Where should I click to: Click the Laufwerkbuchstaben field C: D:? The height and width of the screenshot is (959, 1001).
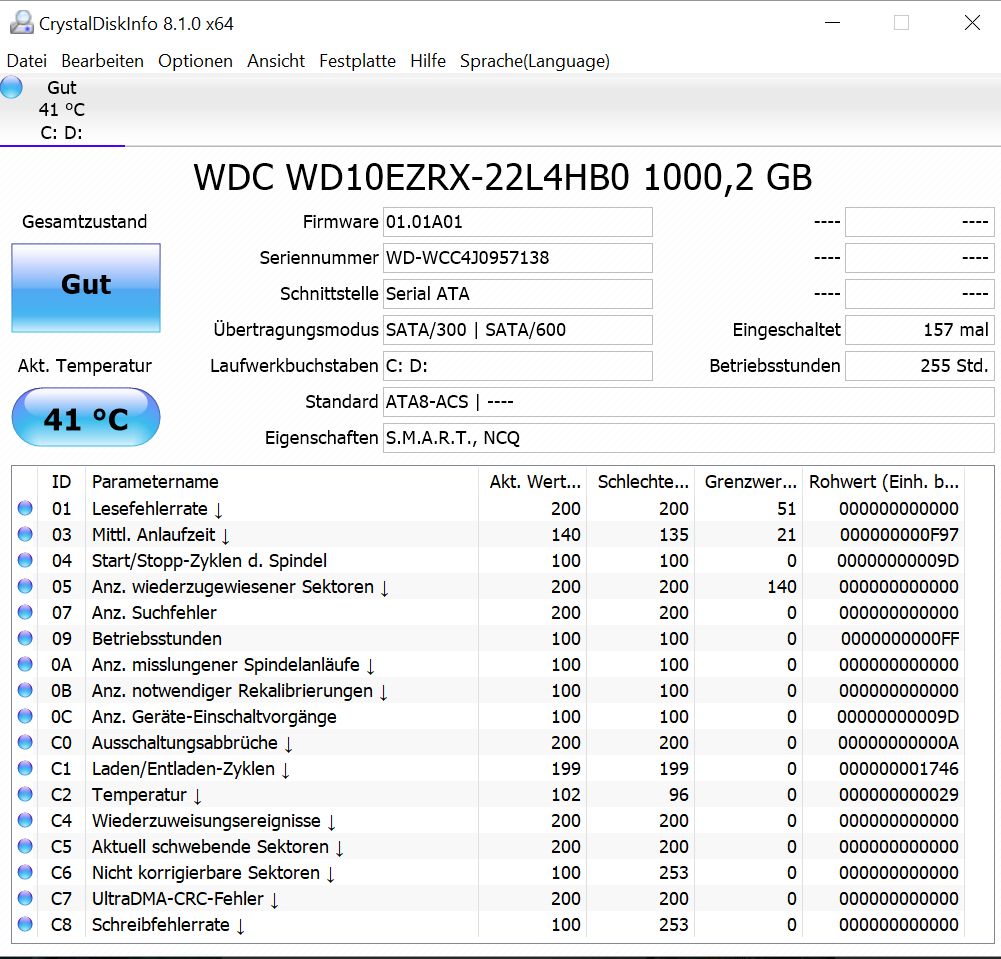517,366
